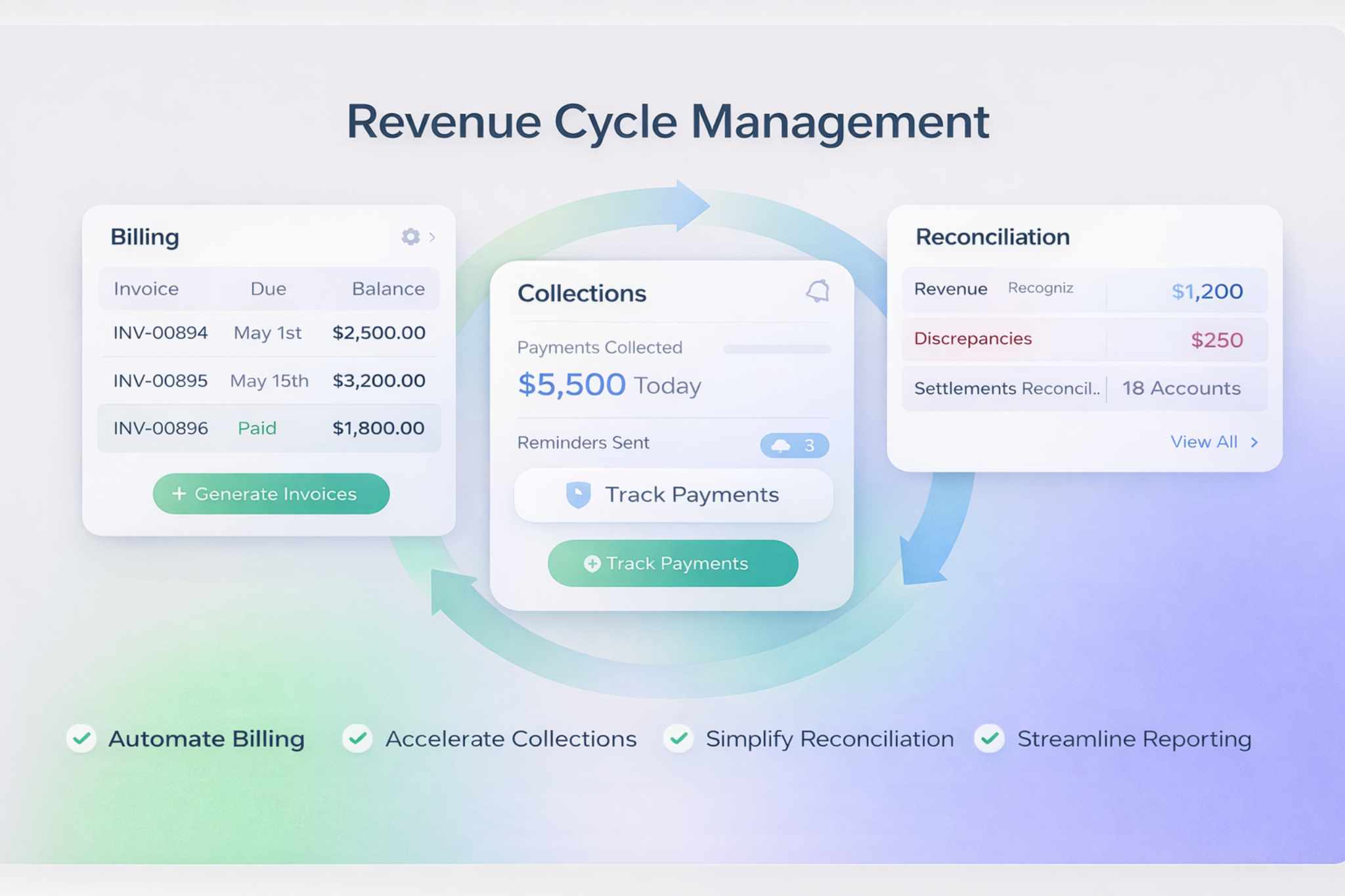Toggle the Accelerate Collections checkmark
This screenshot has height=896, width=1345.
[358, 738]
